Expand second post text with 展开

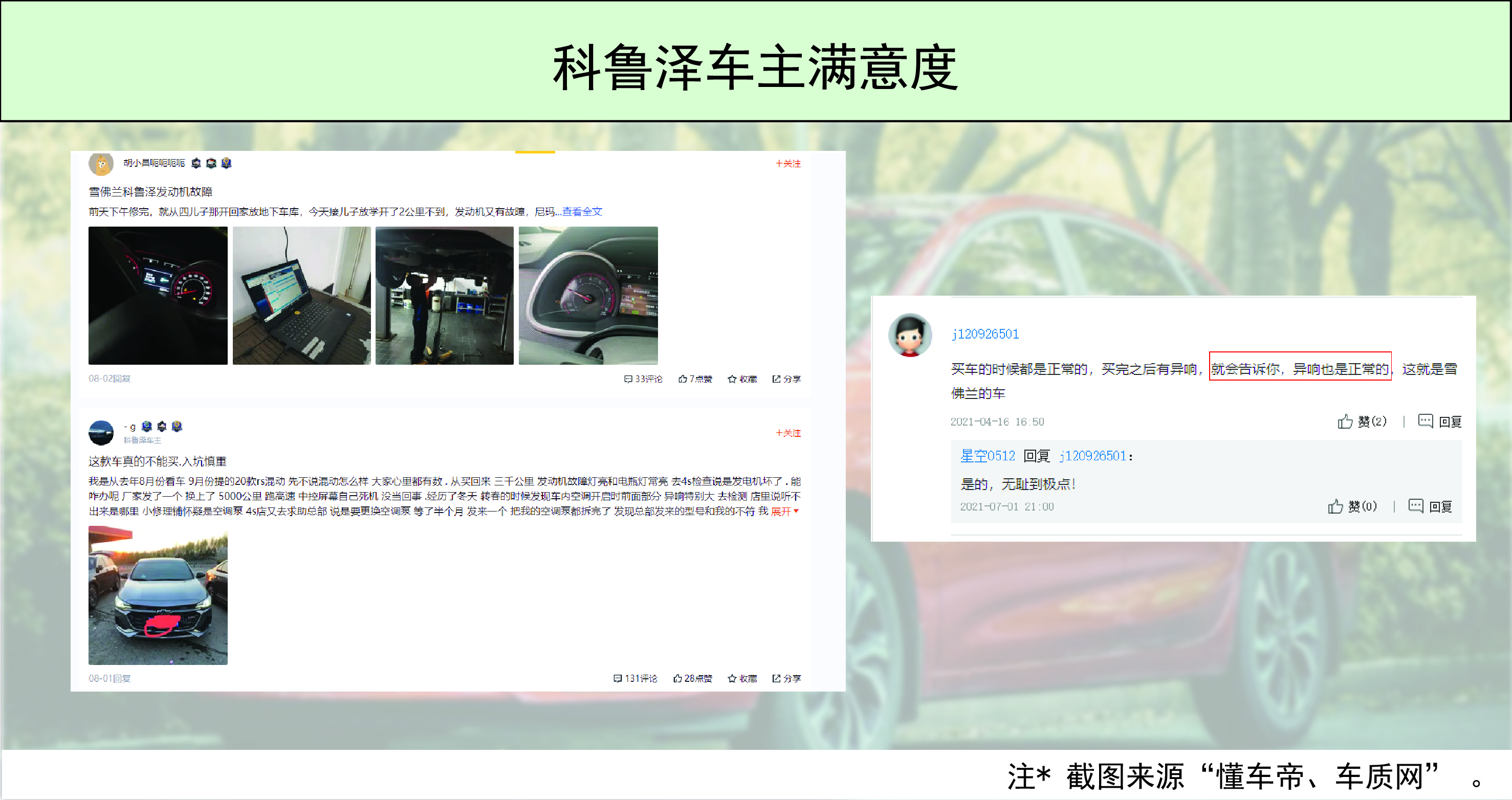(785, 511)
